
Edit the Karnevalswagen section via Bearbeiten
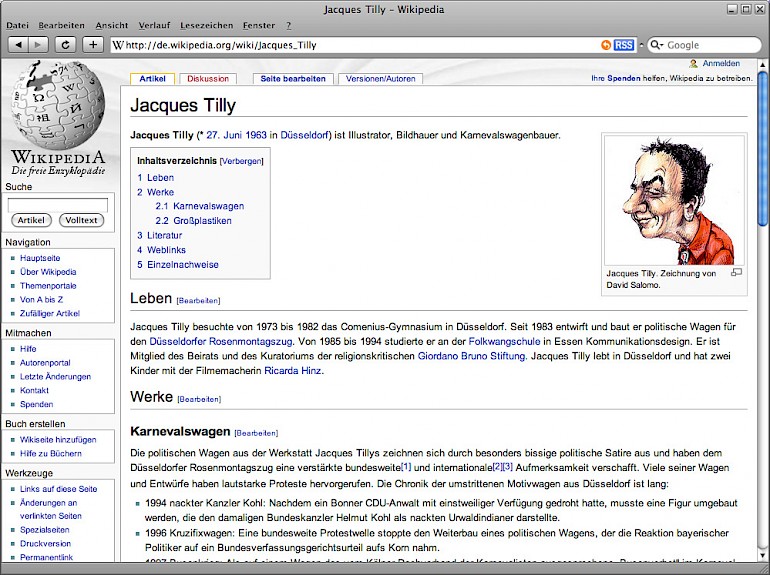[256, 433]
